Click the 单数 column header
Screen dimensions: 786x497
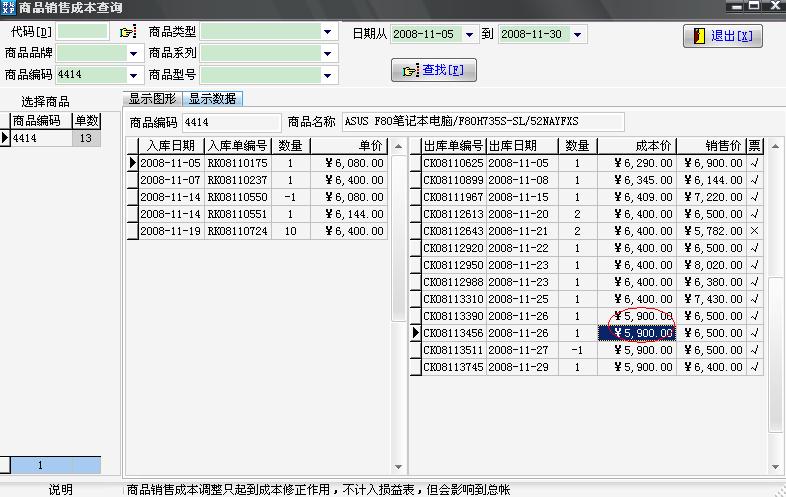[86, 120]
